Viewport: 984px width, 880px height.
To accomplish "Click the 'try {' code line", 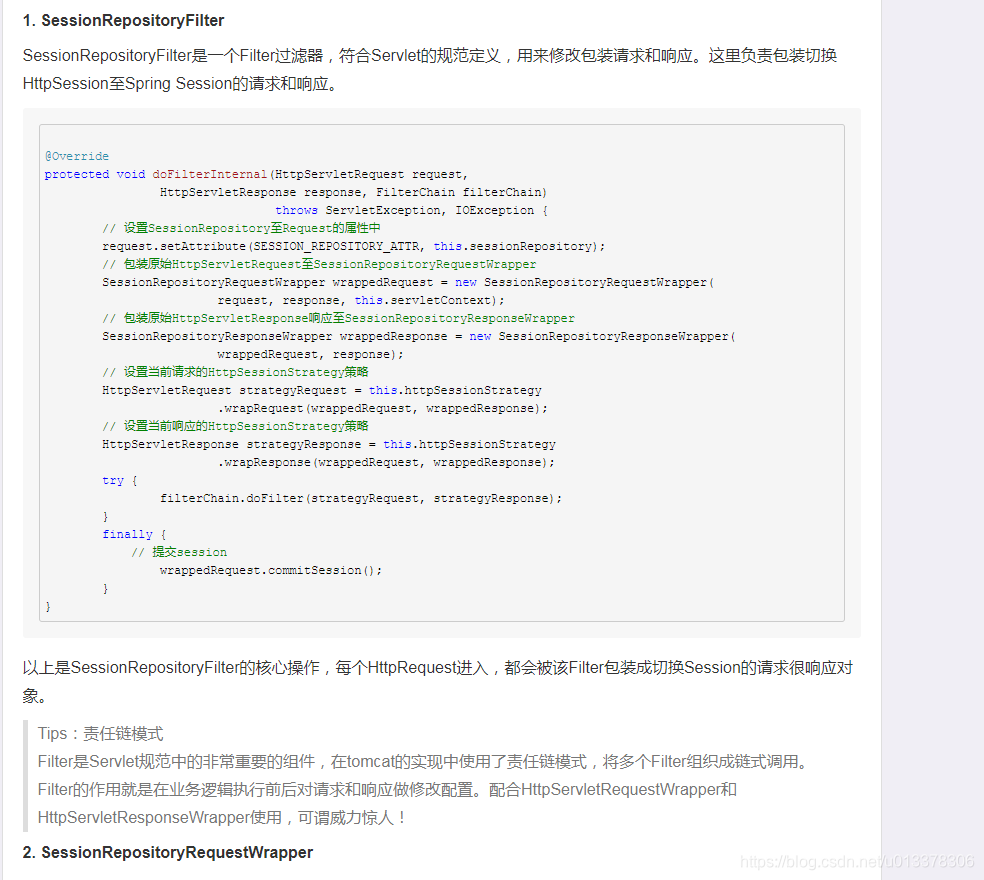I will (120, 480).
